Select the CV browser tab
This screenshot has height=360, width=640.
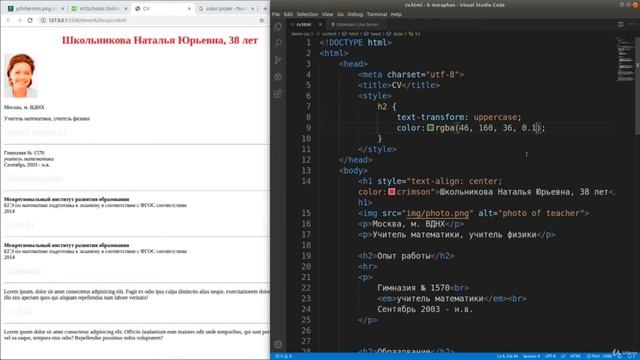tap(162, 9)
